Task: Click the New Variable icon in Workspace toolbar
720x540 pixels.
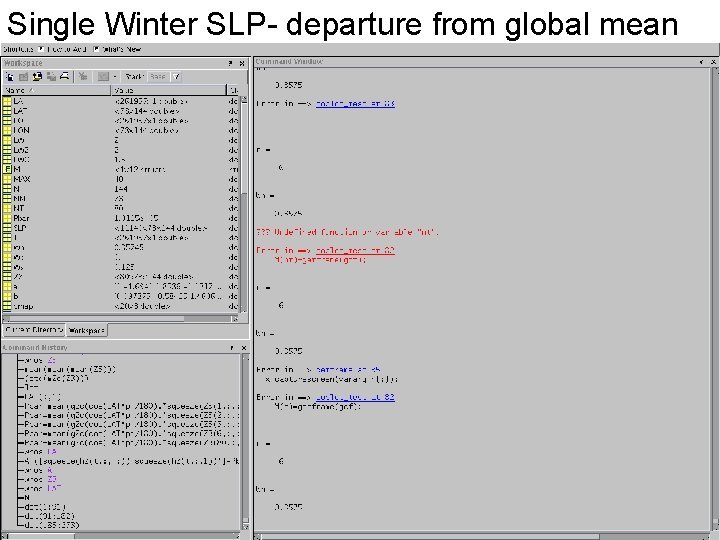Action: click(9, 77)
